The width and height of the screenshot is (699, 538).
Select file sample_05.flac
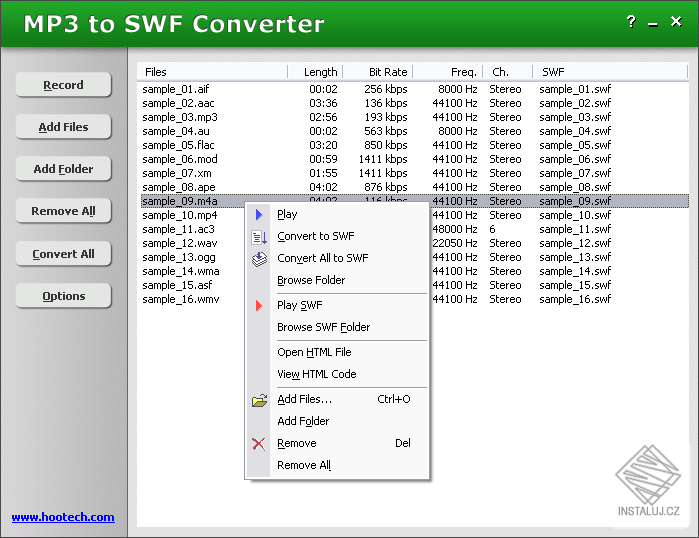click(178, 145)
